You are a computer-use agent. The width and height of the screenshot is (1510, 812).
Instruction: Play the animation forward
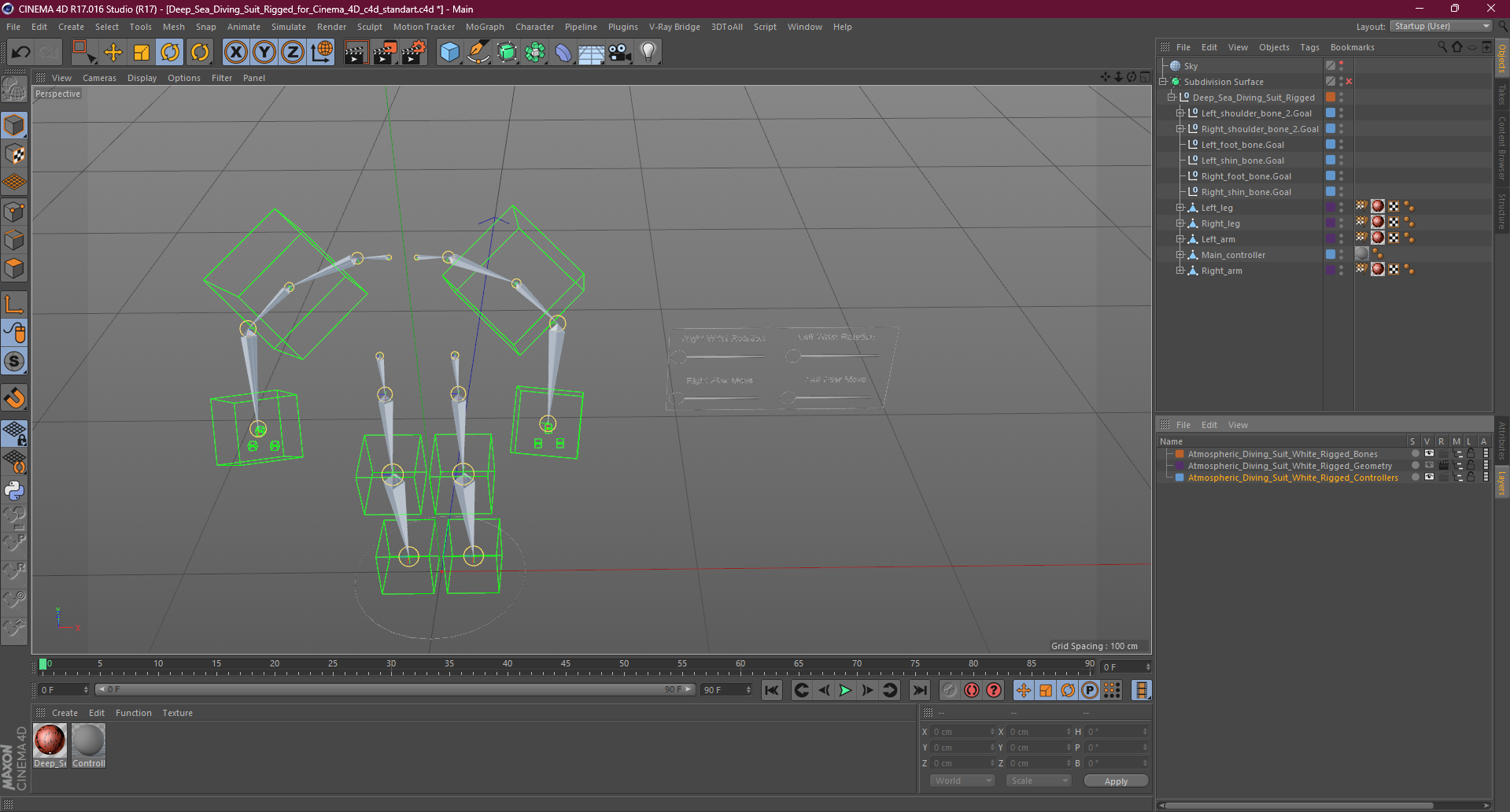(x=845, y=690)
